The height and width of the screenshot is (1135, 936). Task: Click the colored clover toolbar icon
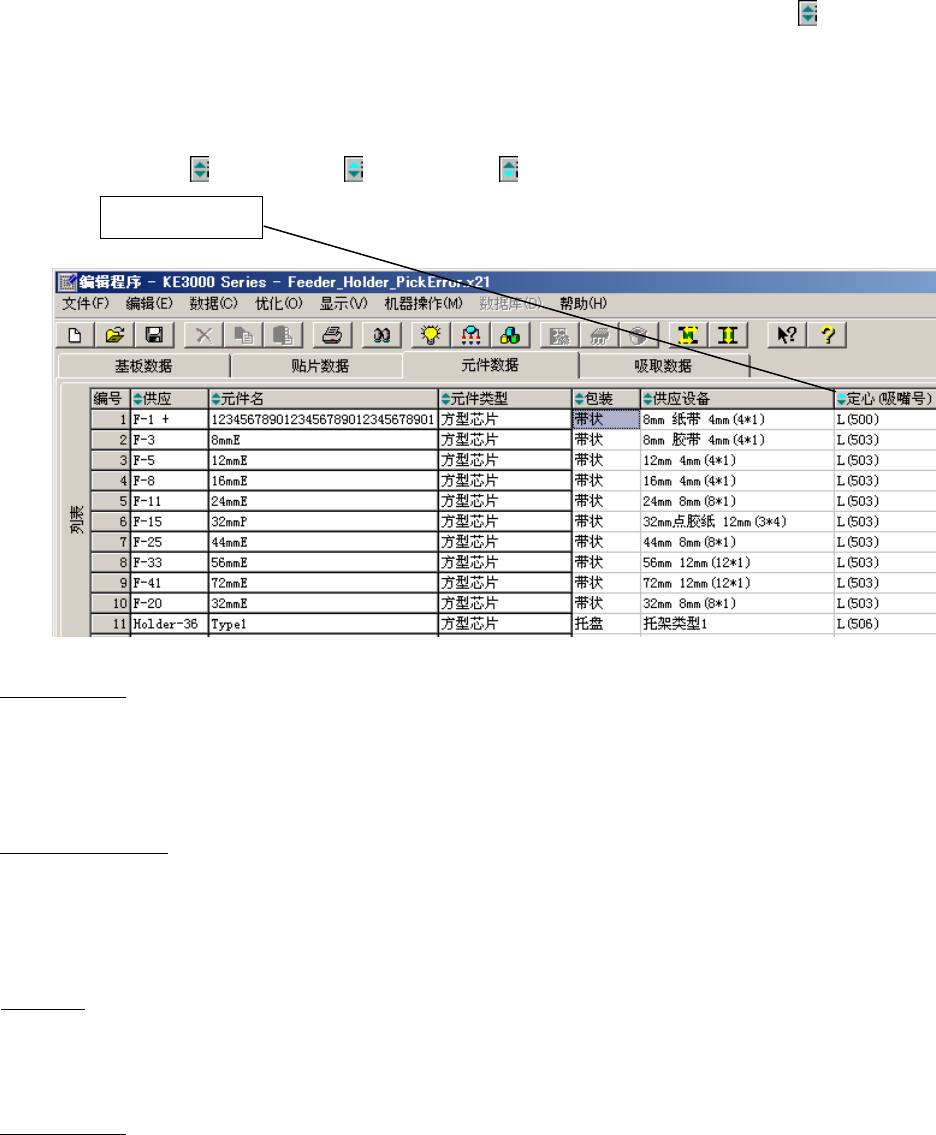[x=510, y=335]
